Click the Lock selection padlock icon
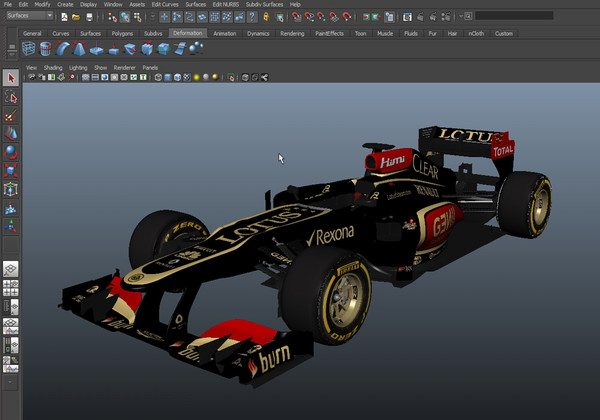 click(x=266, y=17)
